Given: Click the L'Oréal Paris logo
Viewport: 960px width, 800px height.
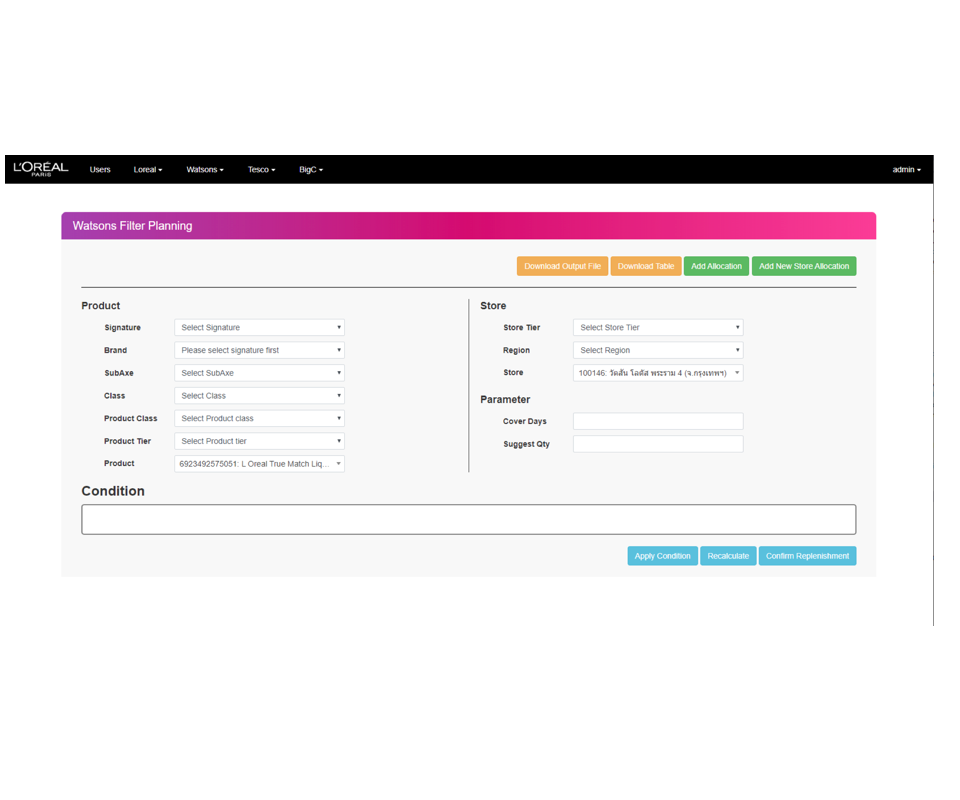Looking at the screenshot, I should pos(41,168).
